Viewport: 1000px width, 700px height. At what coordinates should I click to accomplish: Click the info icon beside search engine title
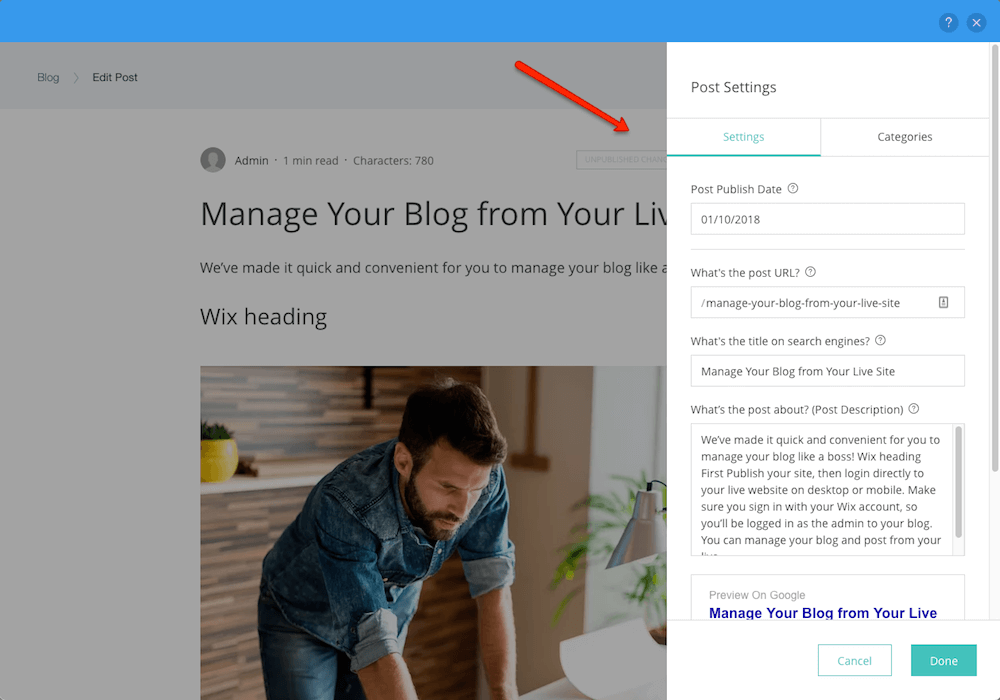point(880,340)
